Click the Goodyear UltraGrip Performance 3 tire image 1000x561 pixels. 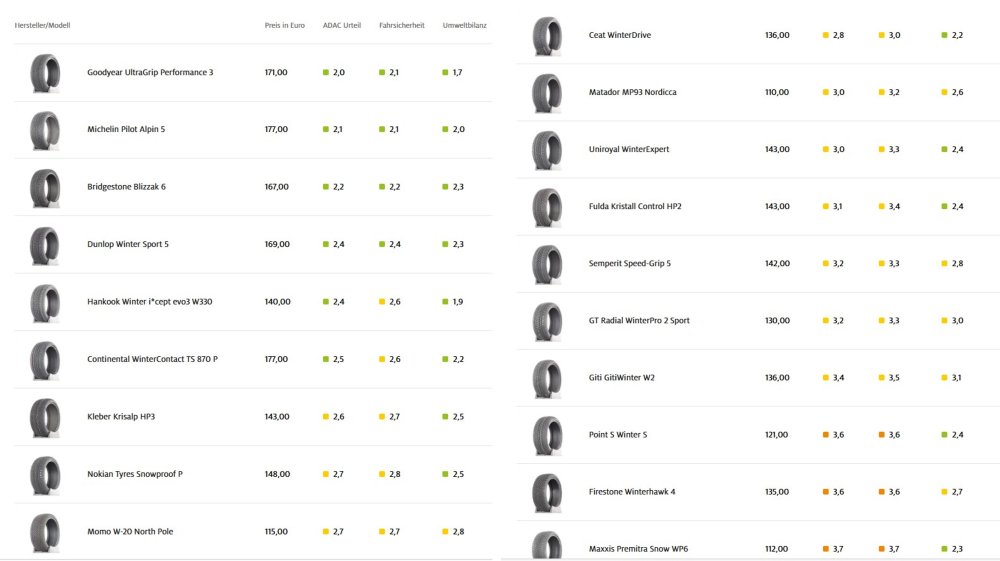pos(45,73)
